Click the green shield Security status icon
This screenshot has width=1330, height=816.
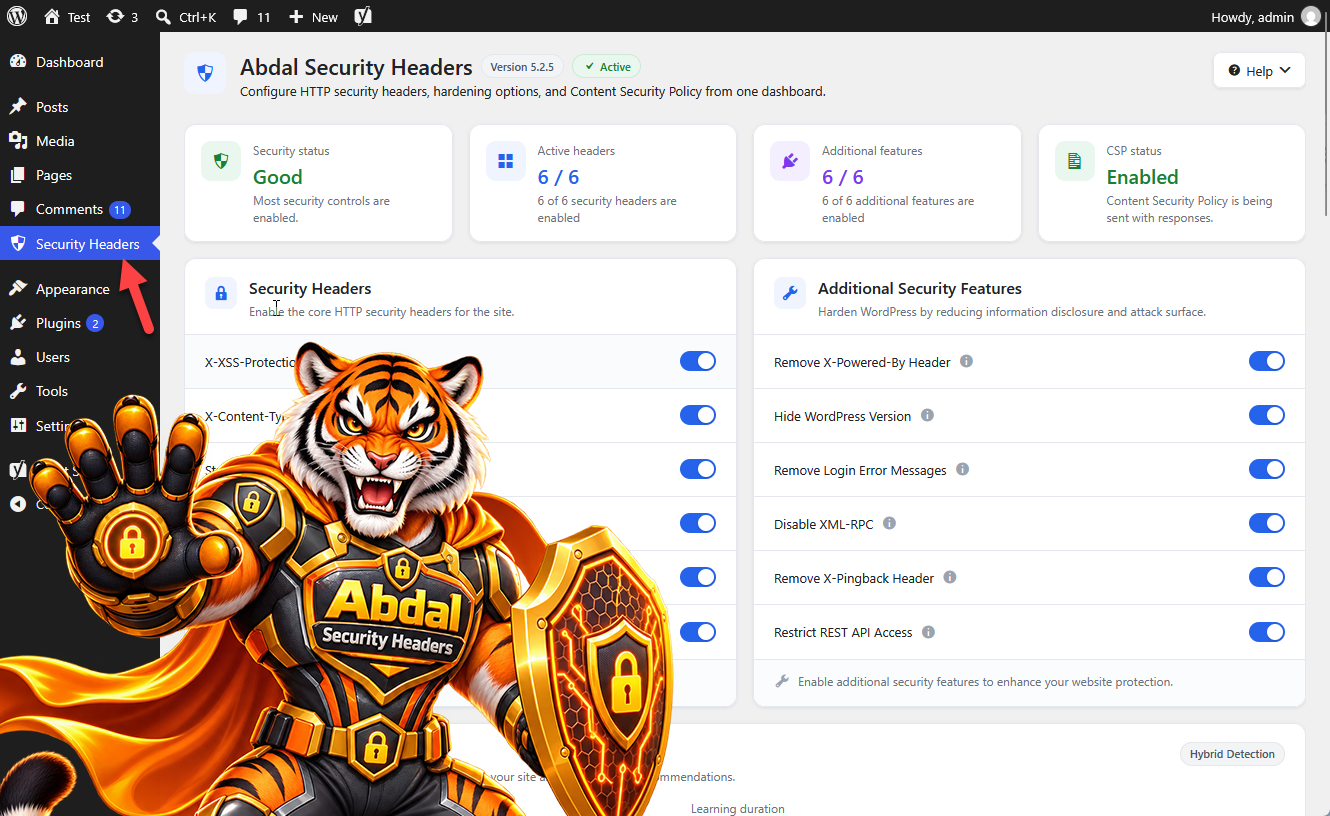pos(221,161)
